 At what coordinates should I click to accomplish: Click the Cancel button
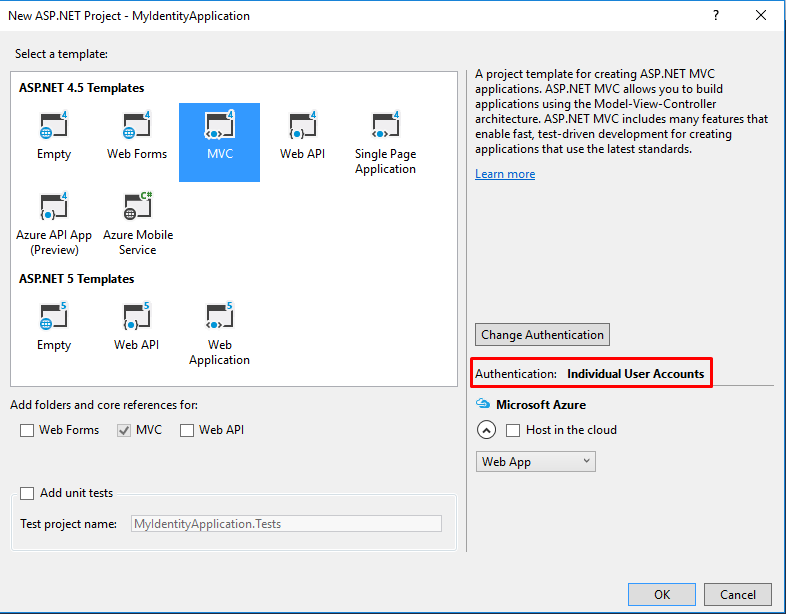(x=738, y=594)
